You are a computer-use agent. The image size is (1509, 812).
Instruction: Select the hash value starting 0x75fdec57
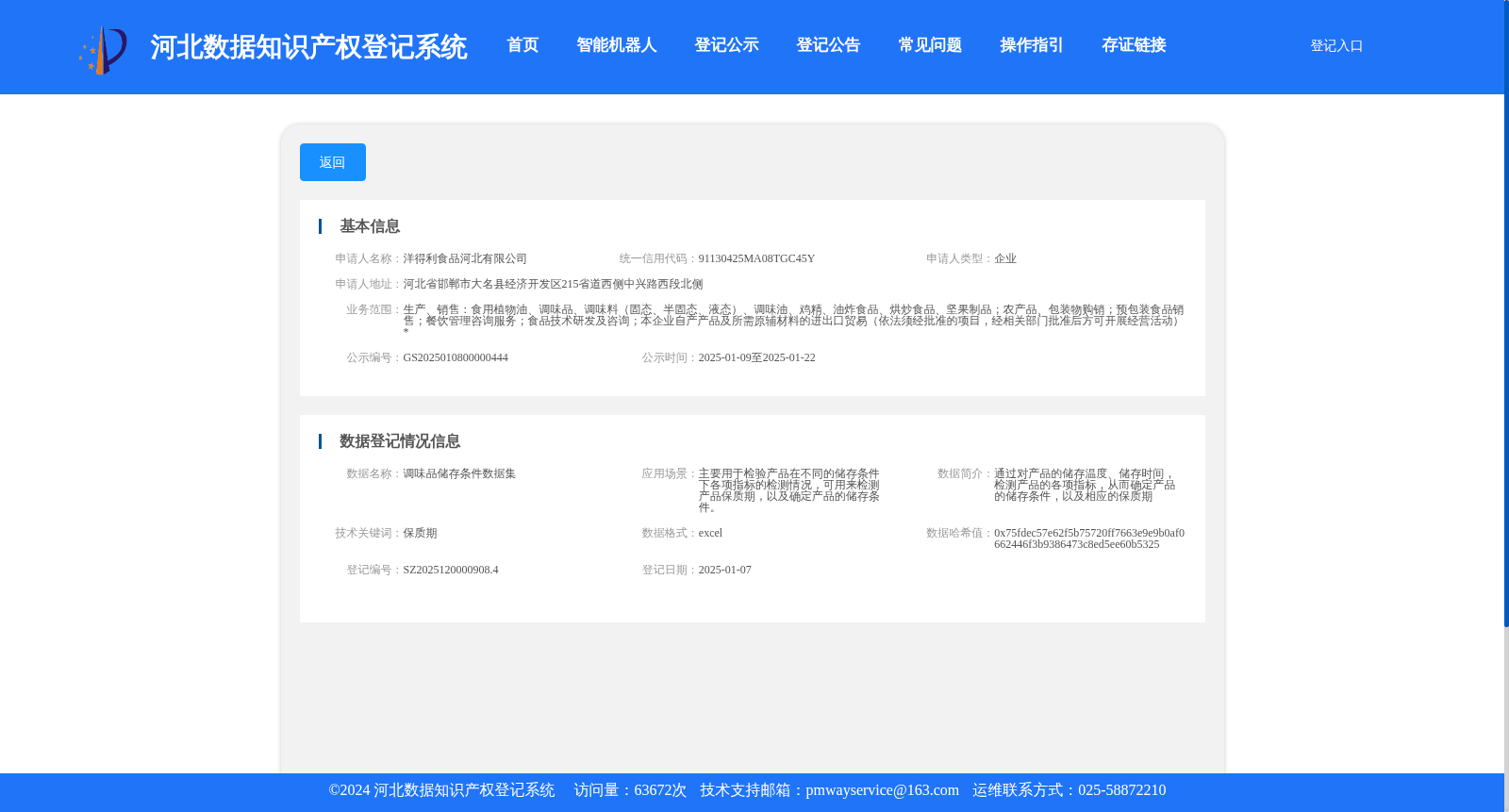coord(1089,539)
